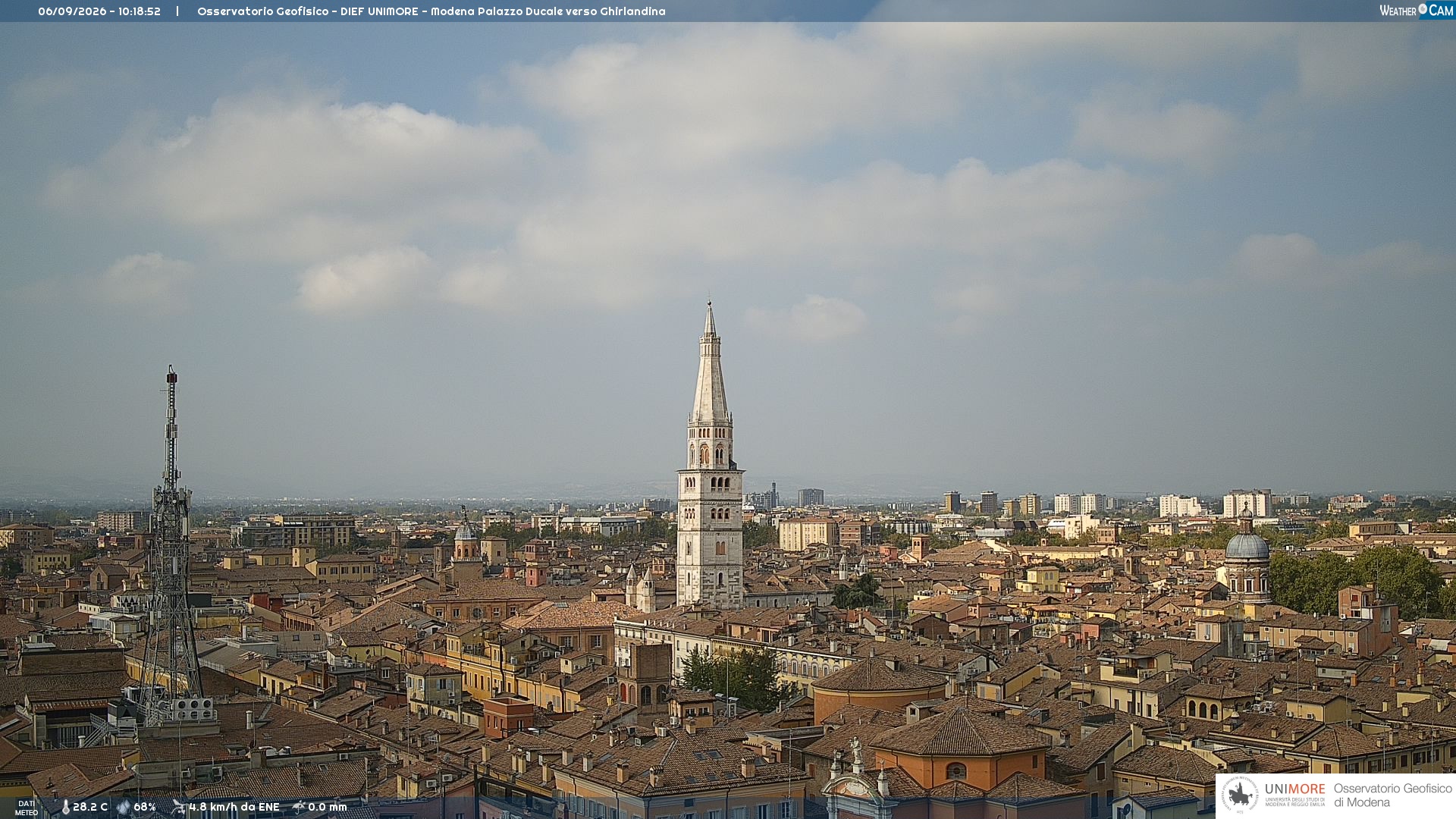1456x819 pixels.
Task: Click the Ghirlandina tower spire
Action: coord(710,362)
